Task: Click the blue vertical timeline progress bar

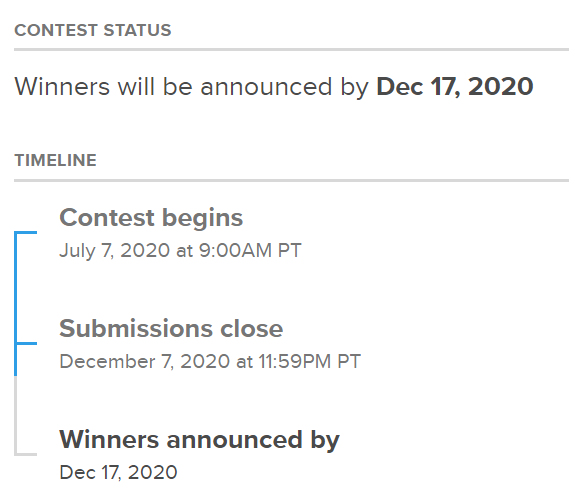Action: tap(16, 304)
